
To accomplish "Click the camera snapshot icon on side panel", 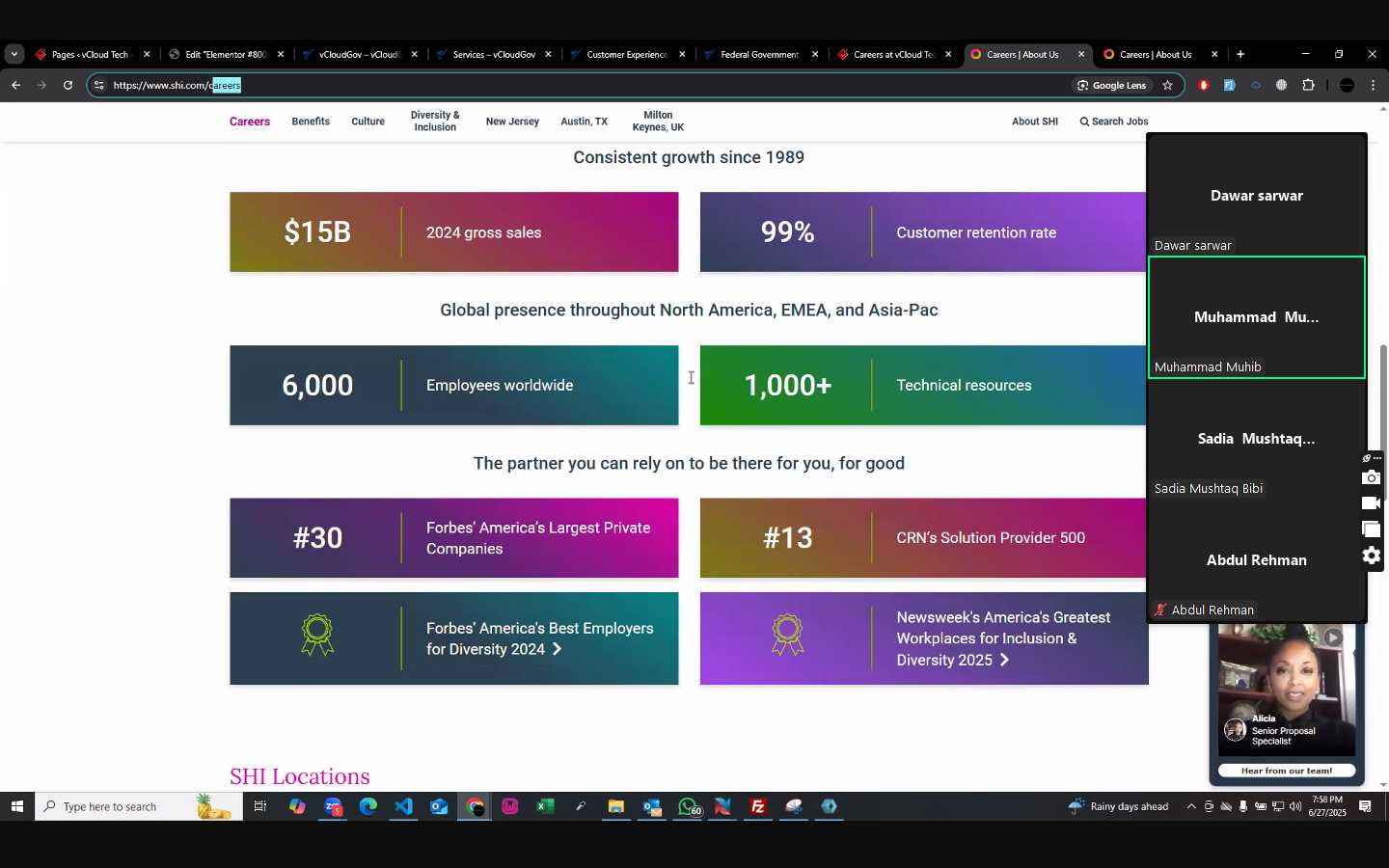I will 1371,478.
